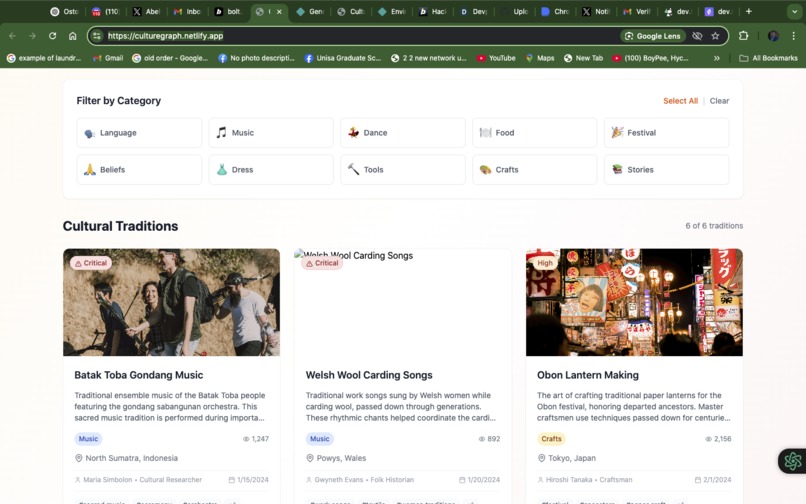Reload the CultureGraph page
Viewport: 806px width, 504px height.
(x=52, y=36)
